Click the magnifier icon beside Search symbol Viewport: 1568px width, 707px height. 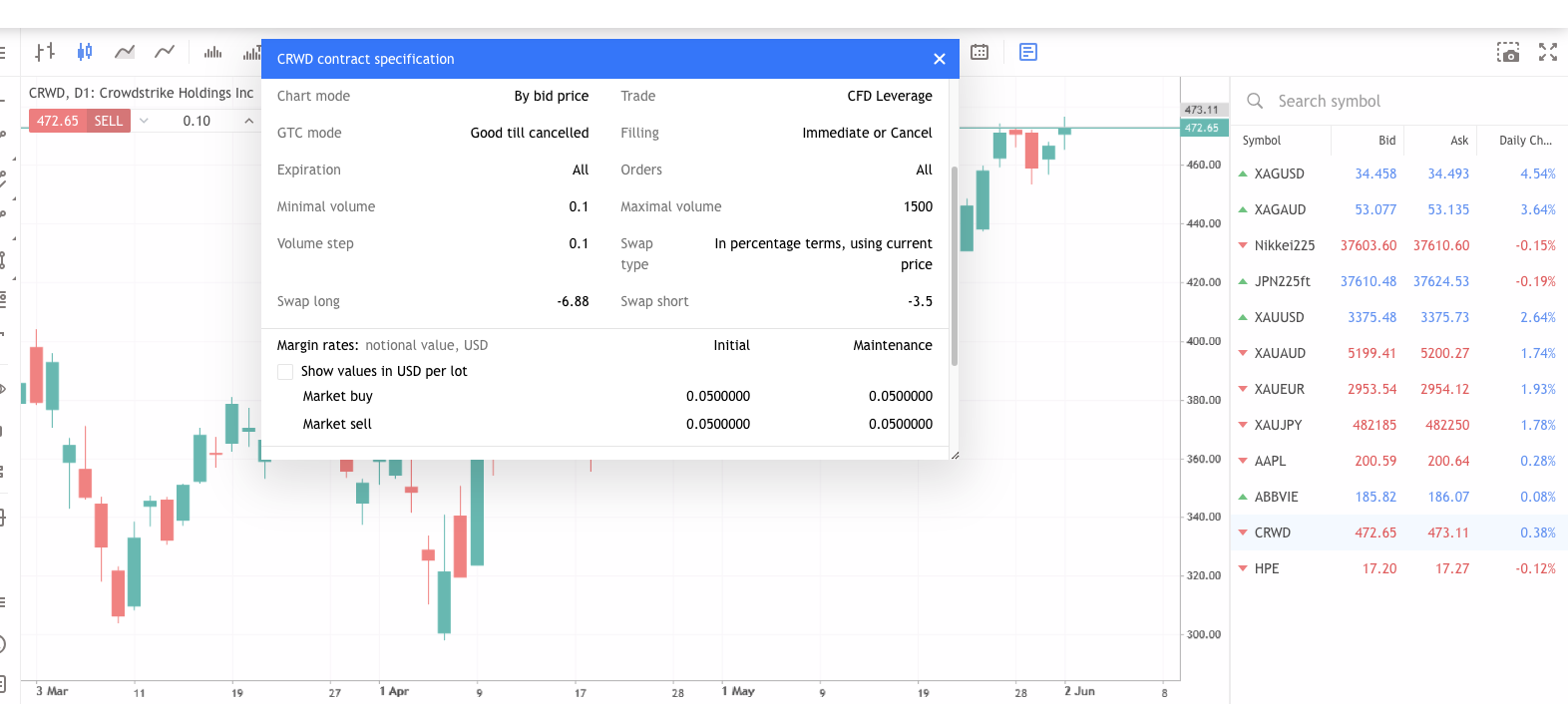click(x=1255, y=101)
